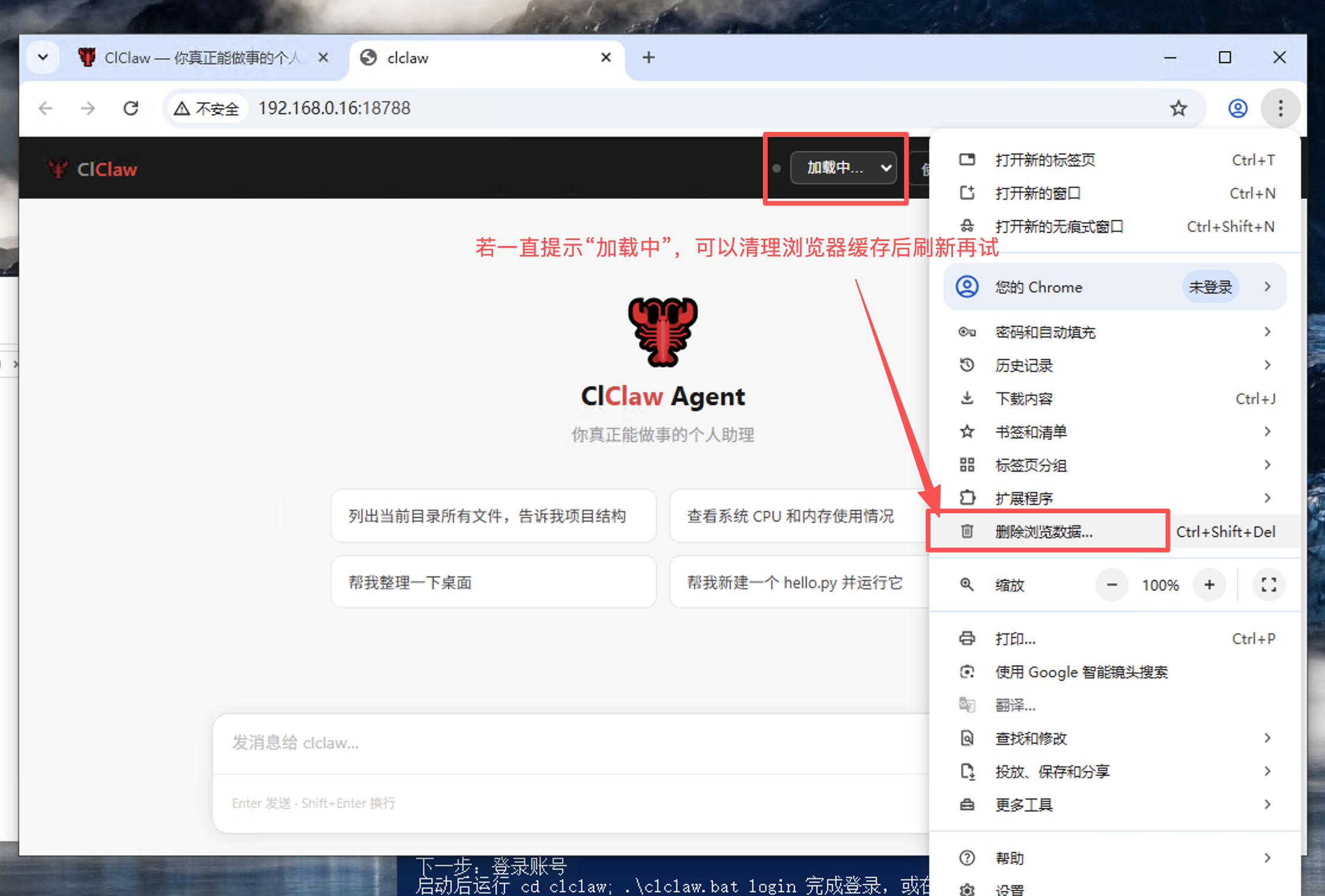Click the not-secure warning icon
This screenshot has height=896, width=1325.
click(x=182, y=108)
